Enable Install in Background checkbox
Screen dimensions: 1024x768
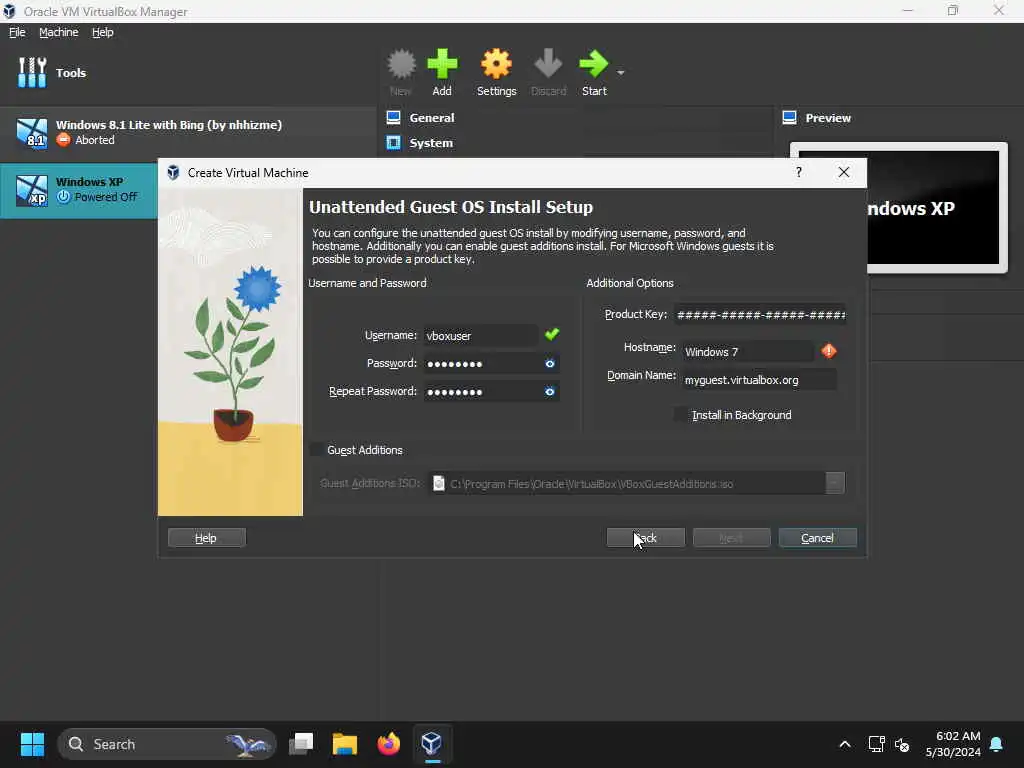680,415
